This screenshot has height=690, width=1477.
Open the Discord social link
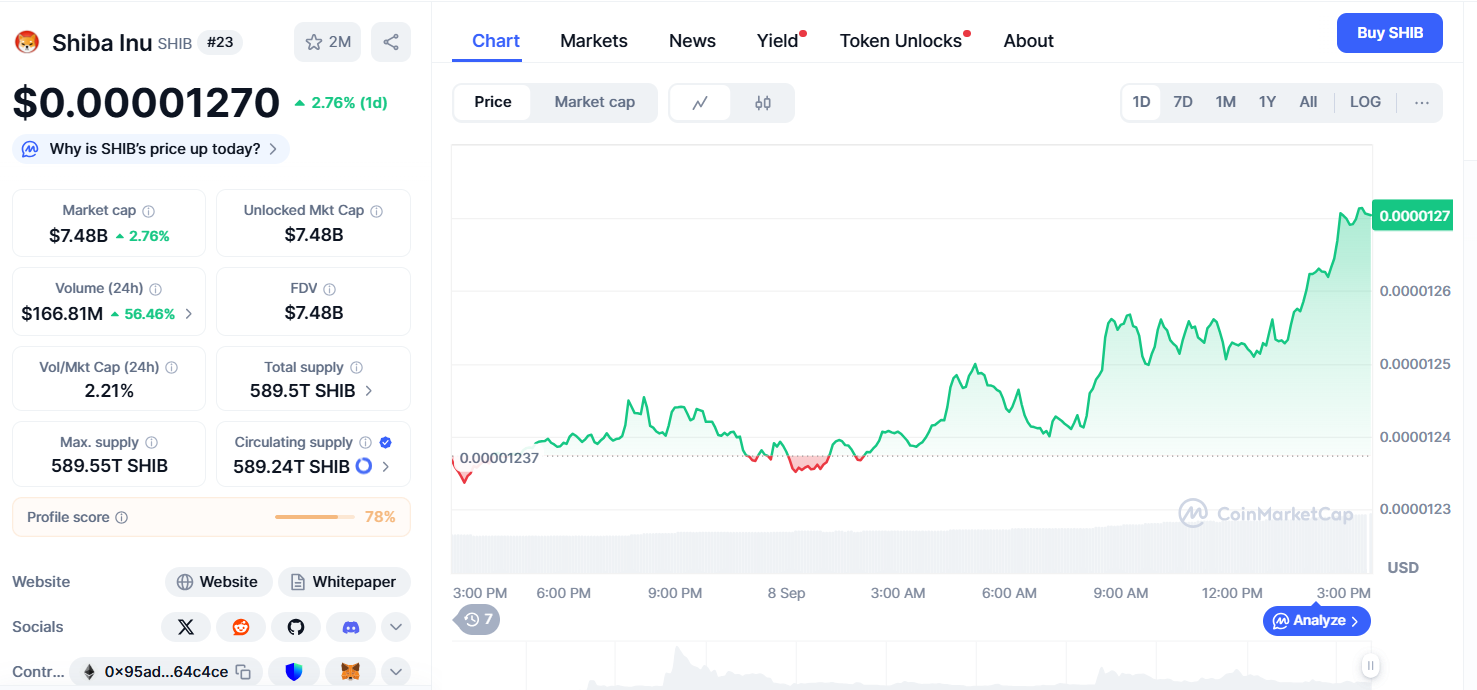[x=351, y=627]
